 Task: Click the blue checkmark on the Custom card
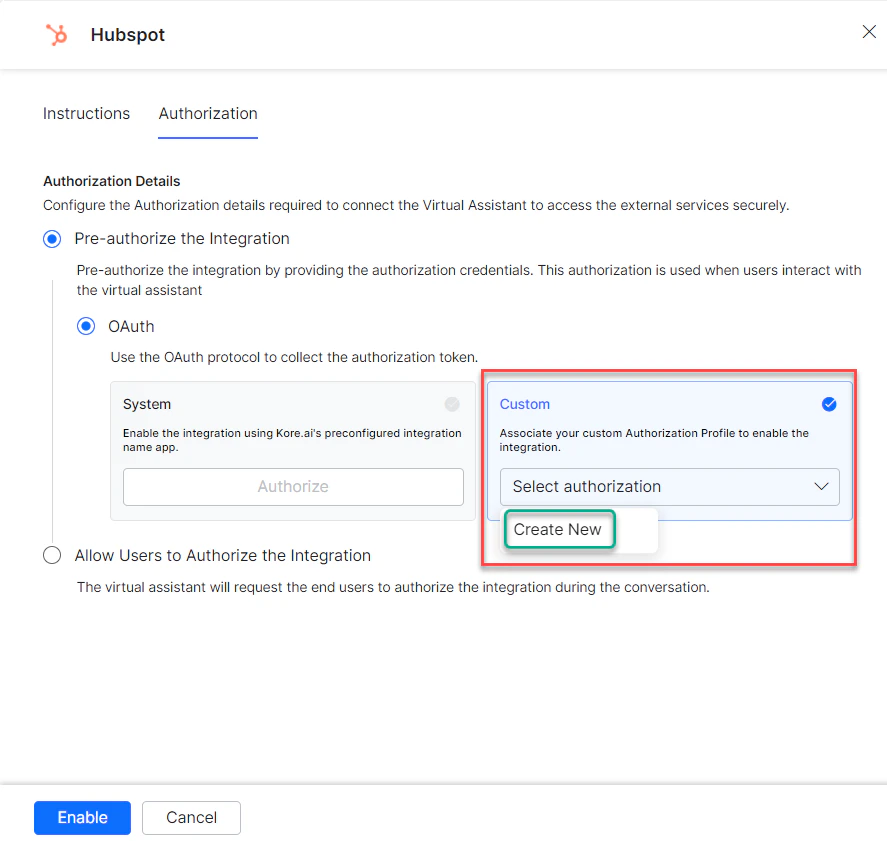[829, 404]
